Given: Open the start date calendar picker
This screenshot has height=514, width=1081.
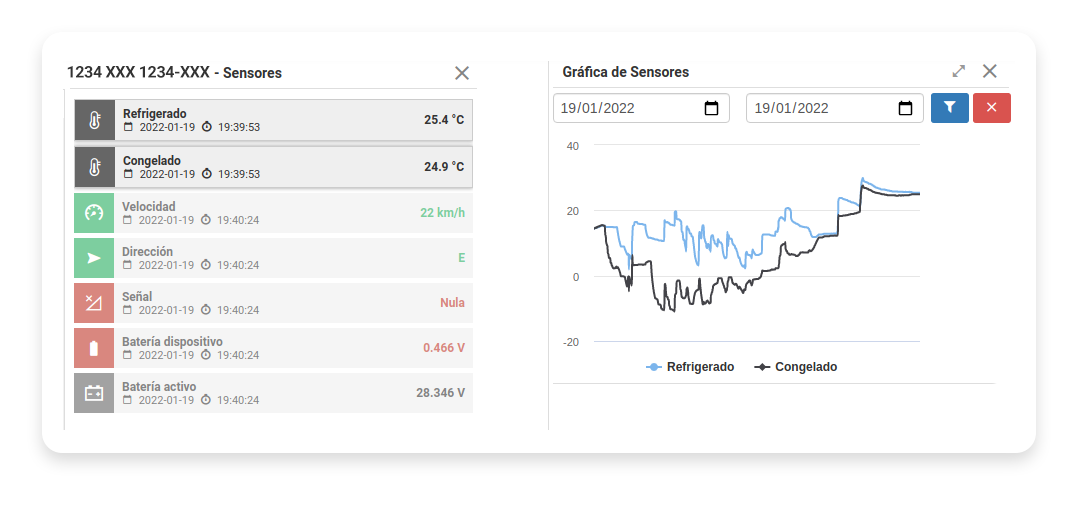Looking at the screenshot, I should (712, 108).
